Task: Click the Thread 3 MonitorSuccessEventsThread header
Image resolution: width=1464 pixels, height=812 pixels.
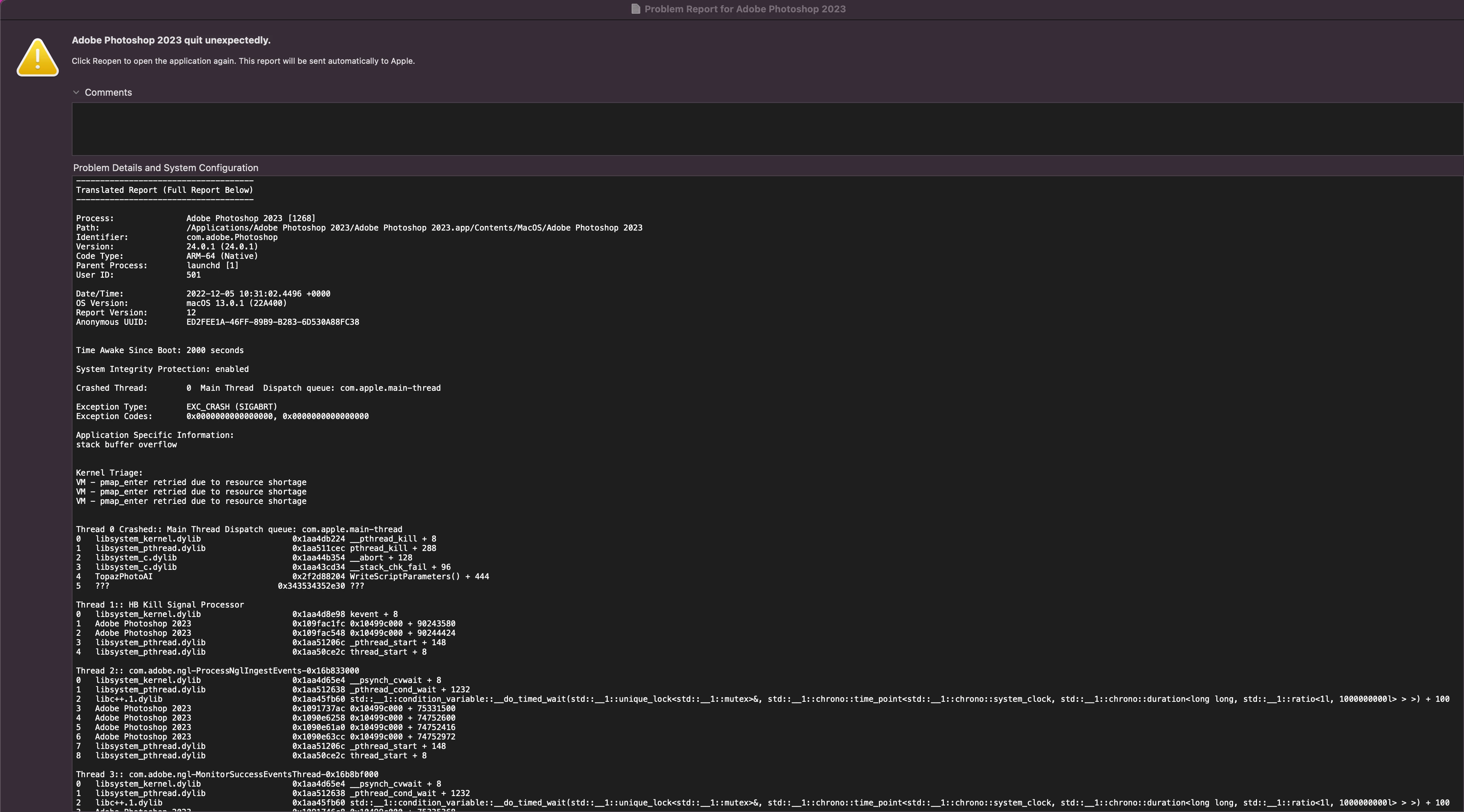Action: (x=227, y=775)
